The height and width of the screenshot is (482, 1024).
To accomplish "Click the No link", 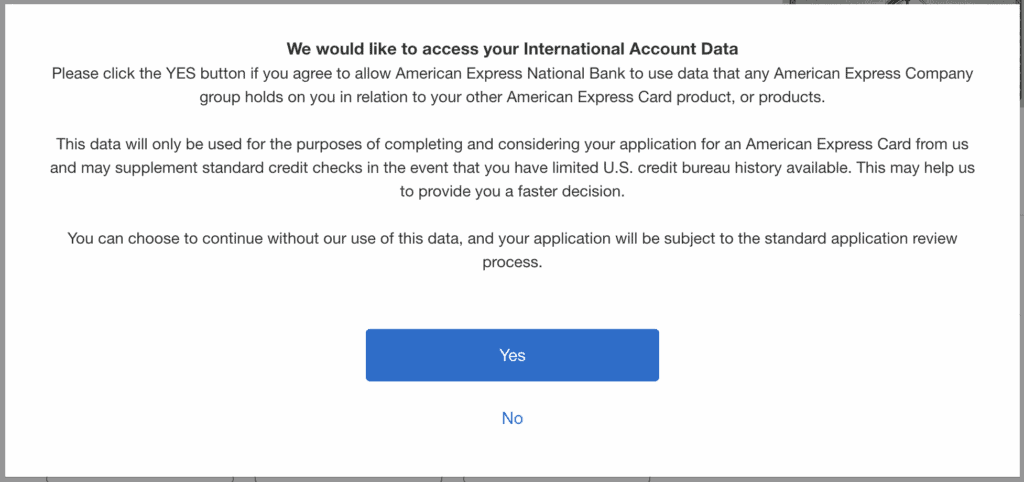I will click(x=512, y=418).
